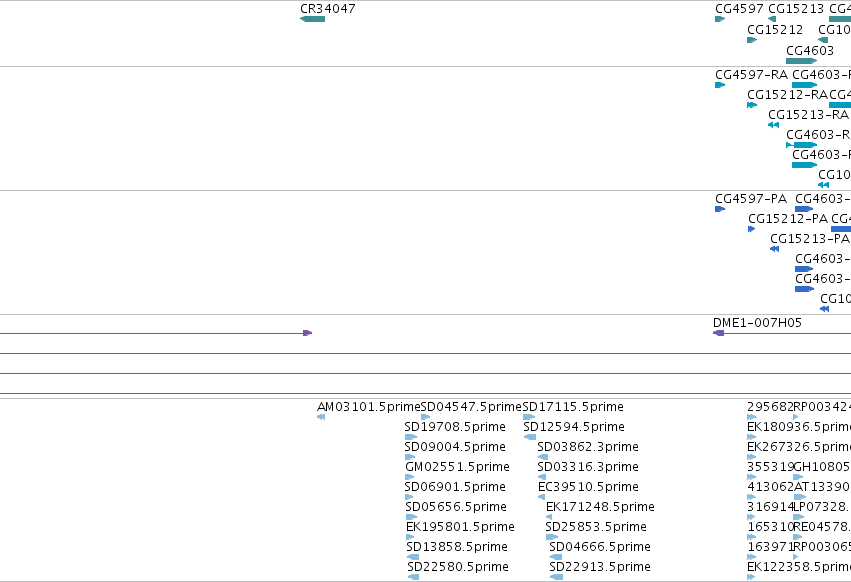This screenshot has width=851, height=582.
Task: Click the SD17115.5prime EST glyph
Action: [x=529, y=417]
